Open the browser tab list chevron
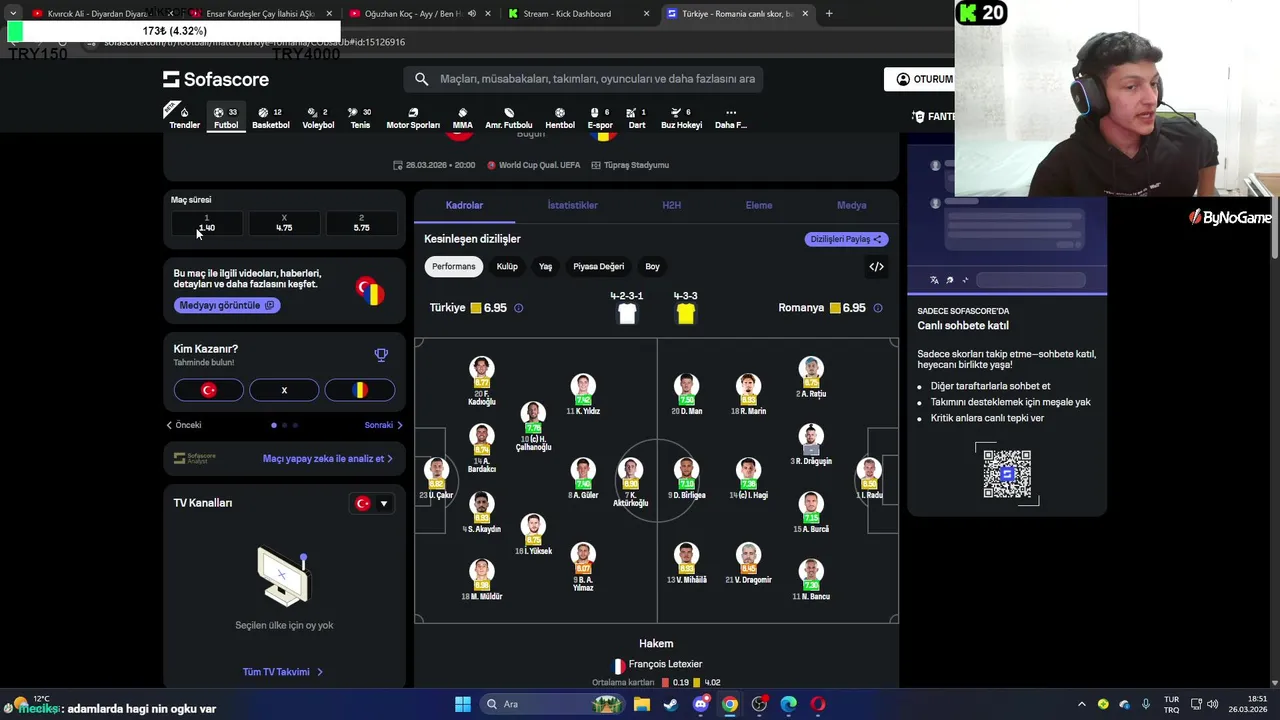This screenshot has height=720, width=1280. pos(13,13)
